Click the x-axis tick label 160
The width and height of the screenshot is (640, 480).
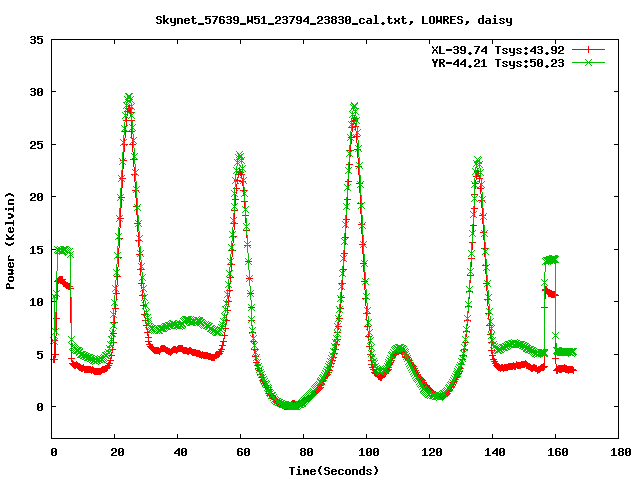pyautogui.click(x=558, y=452)
